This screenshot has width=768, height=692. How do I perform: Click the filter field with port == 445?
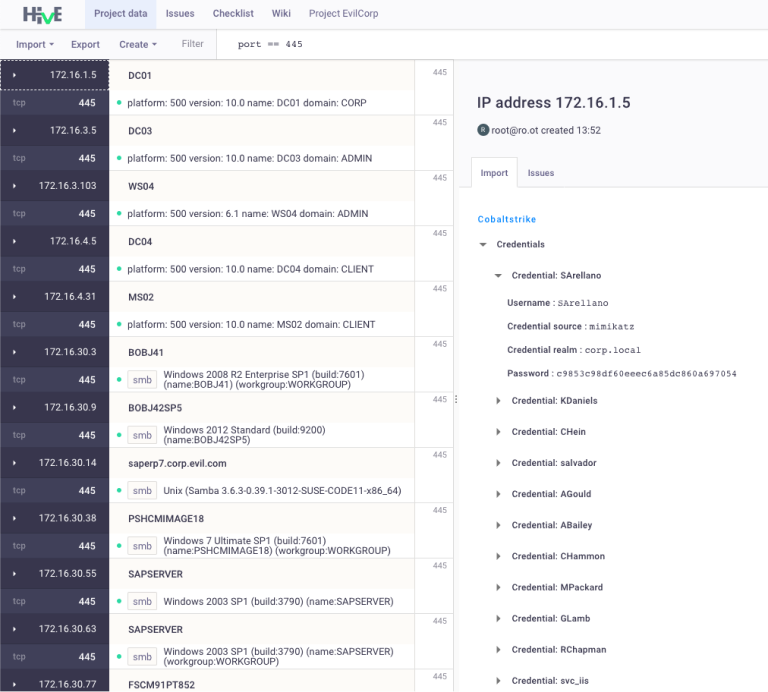pos(492,44)
